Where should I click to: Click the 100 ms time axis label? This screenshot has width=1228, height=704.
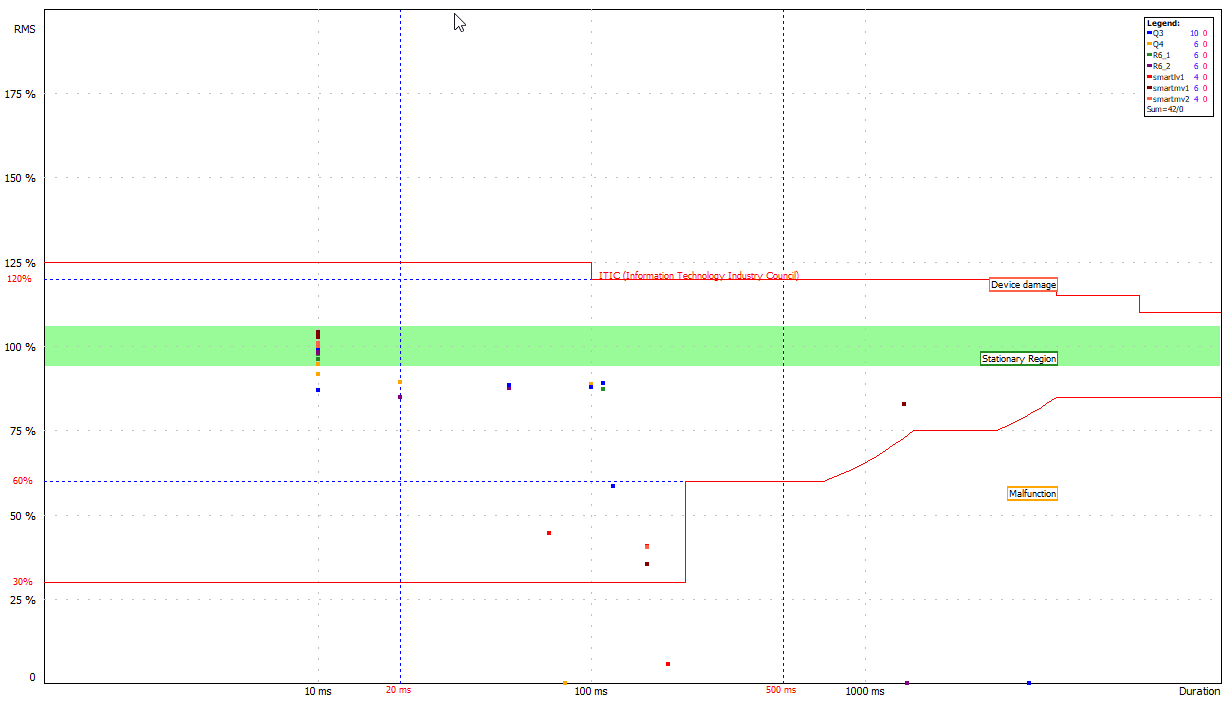click(x=591, y=691)
